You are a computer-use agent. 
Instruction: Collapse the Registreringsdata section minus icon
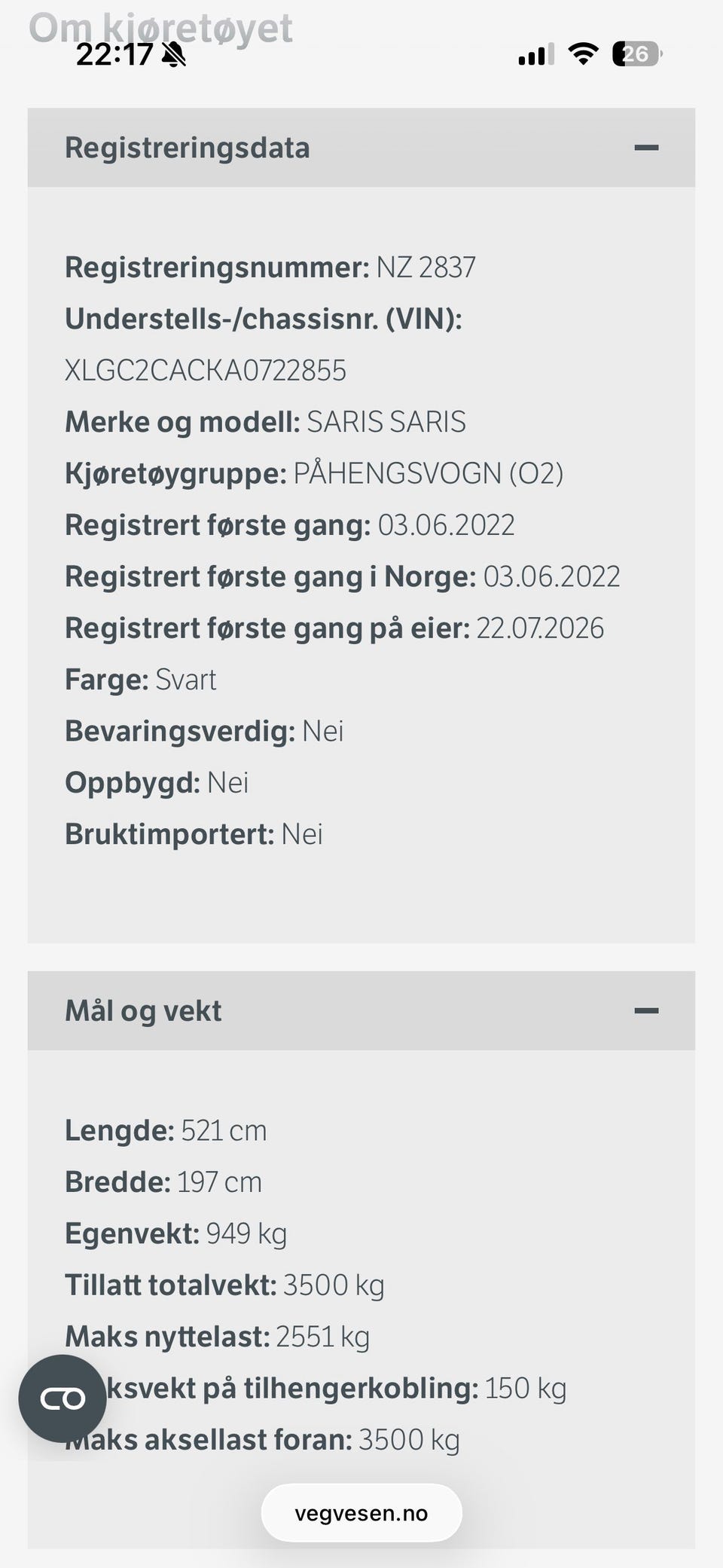click(646, 148)
